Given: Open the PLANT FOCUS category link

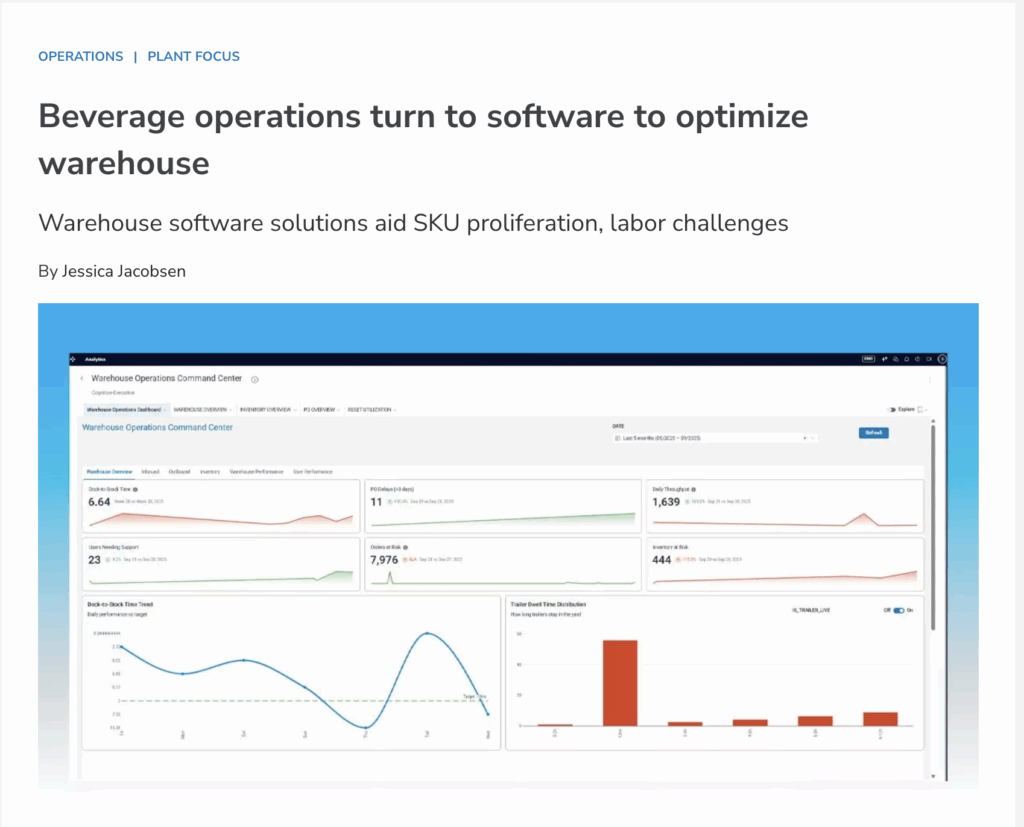Looking at the screenshot, I should (193, 56).
